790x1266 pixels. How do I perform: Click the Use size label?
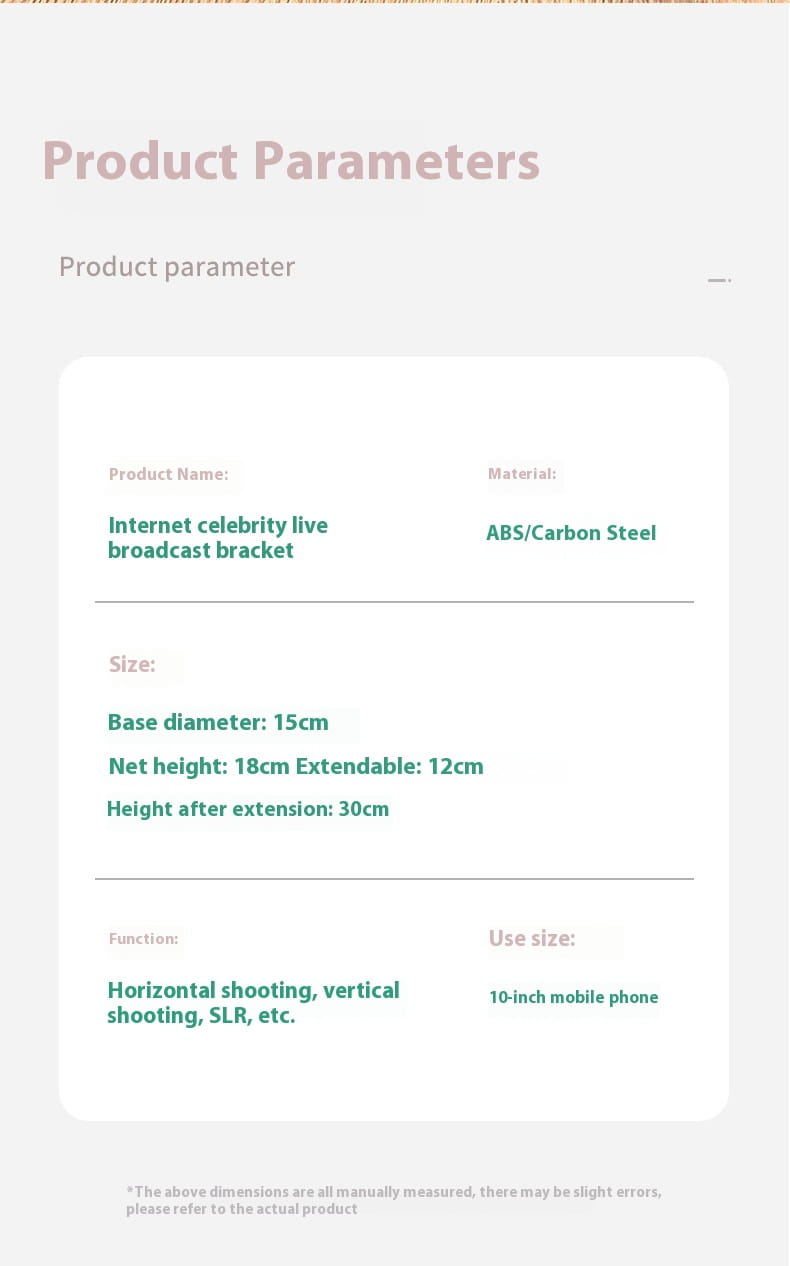[531, 939]
